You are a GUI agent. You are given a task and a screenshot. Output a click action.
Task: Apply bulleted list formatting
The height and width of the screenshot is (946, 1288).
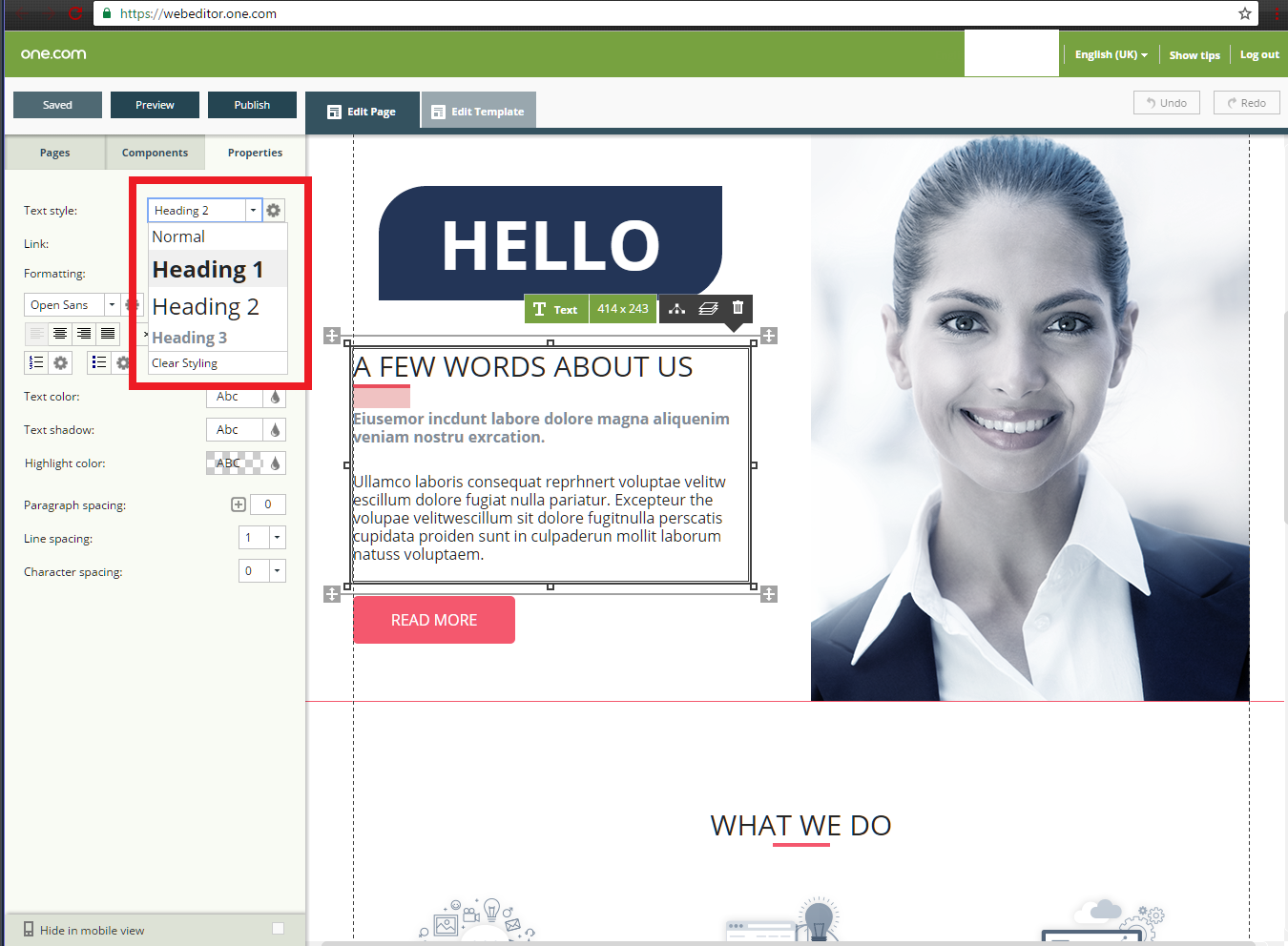pyautogui.click(x=99, y=362)
